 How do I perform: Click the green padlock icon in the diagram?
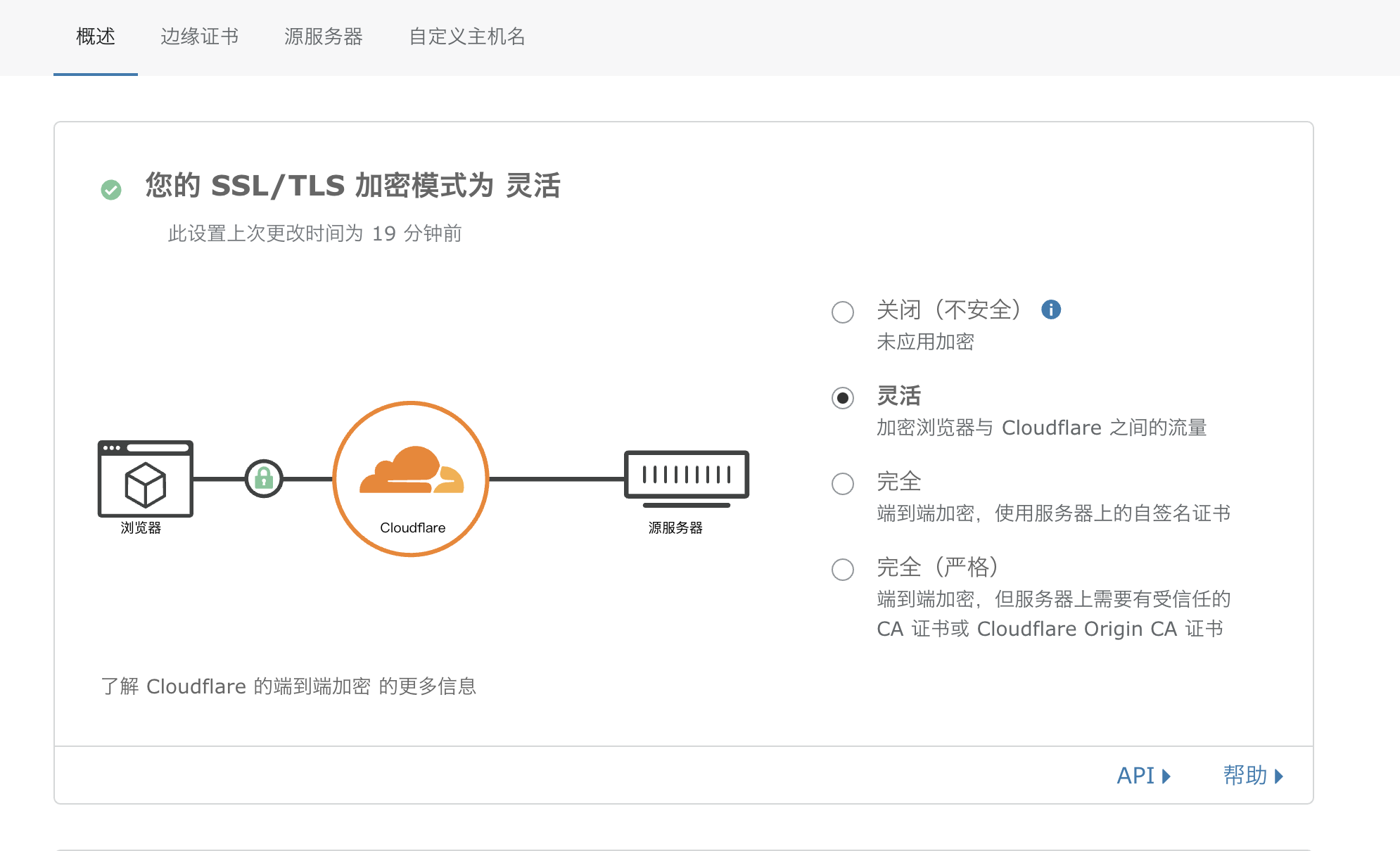[x=265, y=479]
